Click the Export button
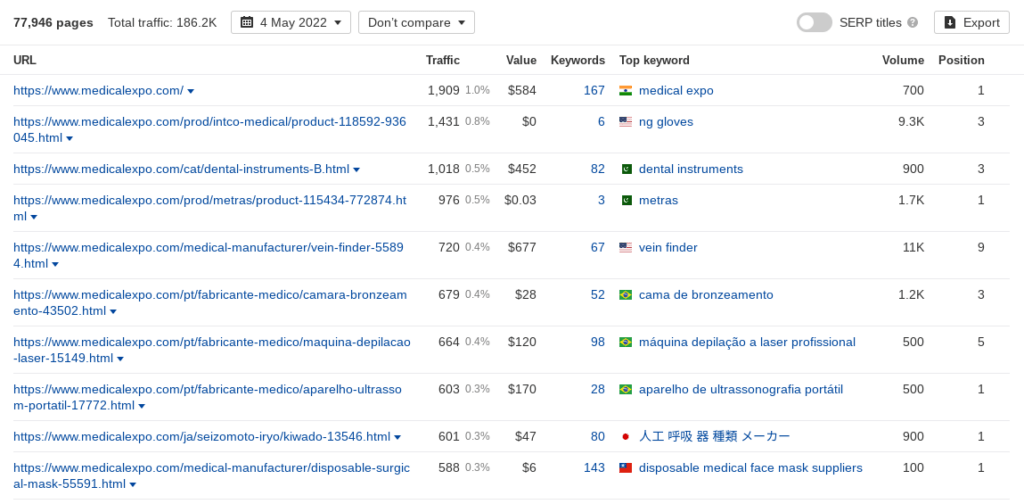This screenshot has height=504, width=1024. 972,22
